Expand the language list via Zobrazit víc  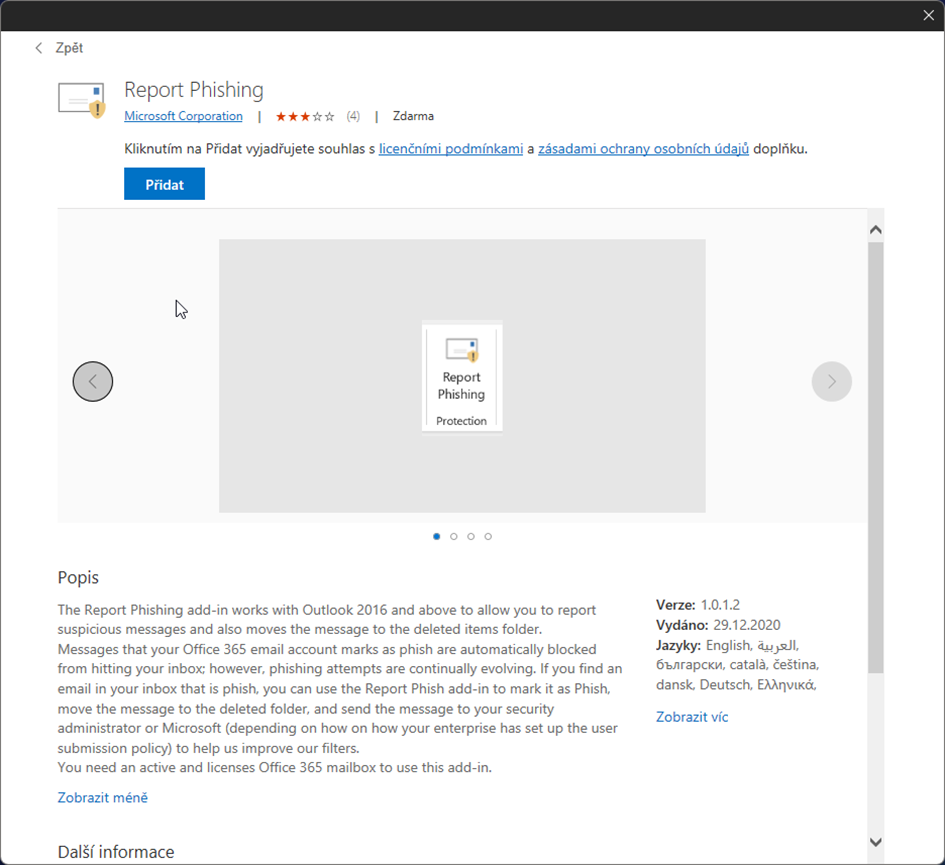[x=692, y=717]
